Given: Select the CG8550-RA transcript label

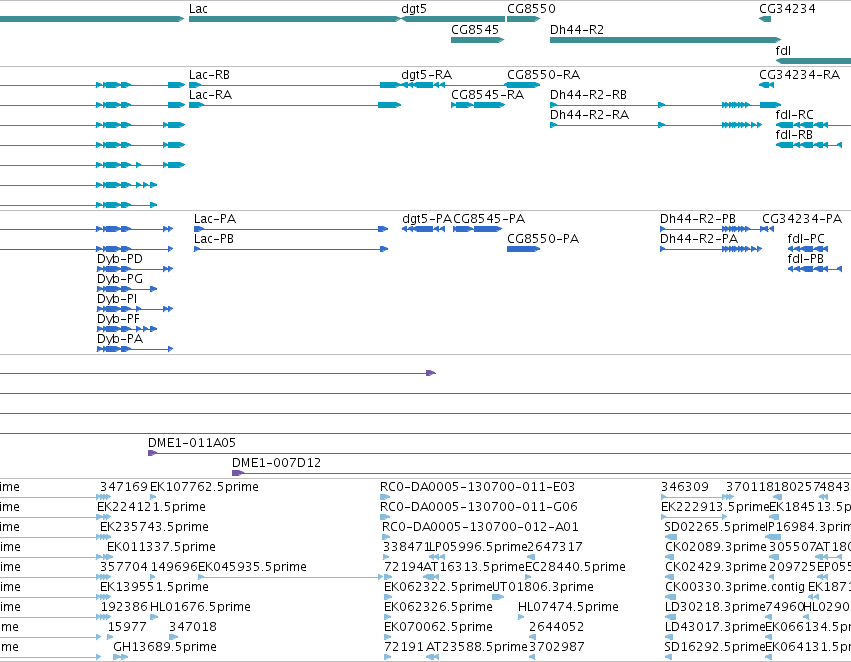Looking at the screenshot, I should click(x=543, y=75).
